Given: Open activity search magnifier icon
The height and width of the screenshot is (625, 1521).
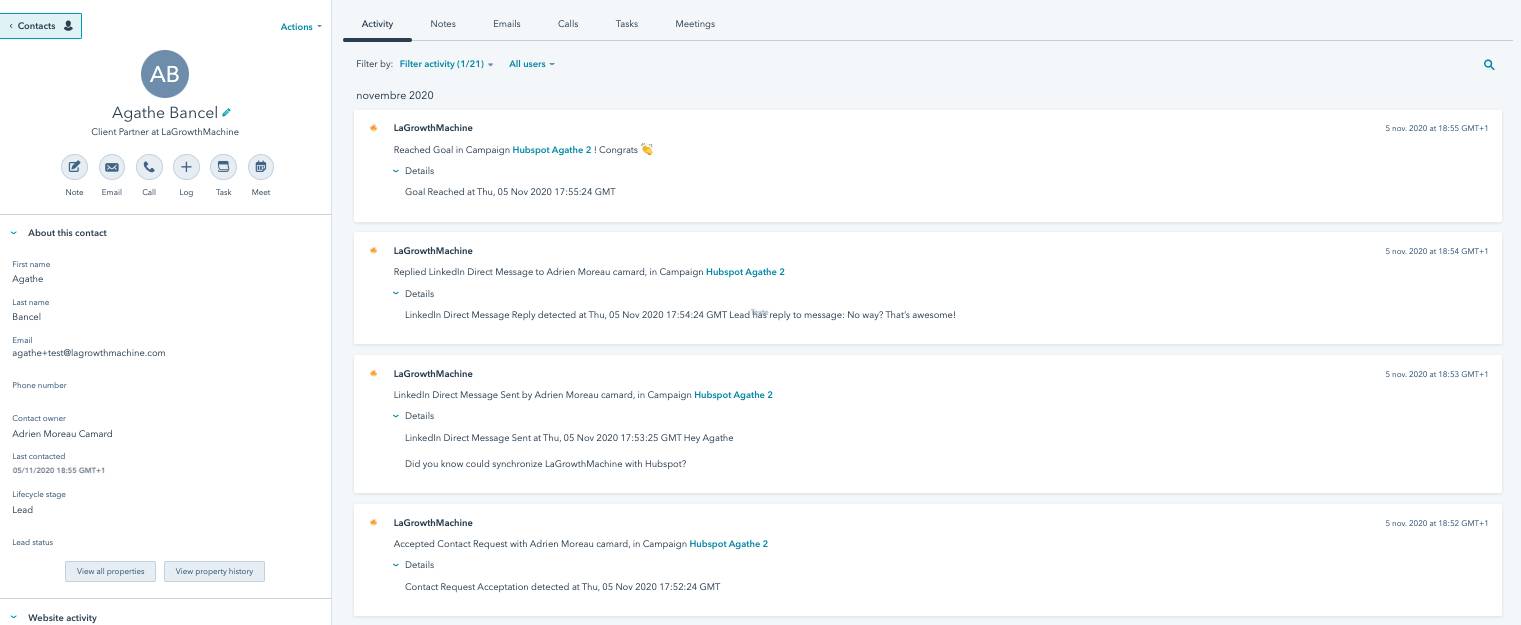Looking at the screenshot, I should point(1489,65).
